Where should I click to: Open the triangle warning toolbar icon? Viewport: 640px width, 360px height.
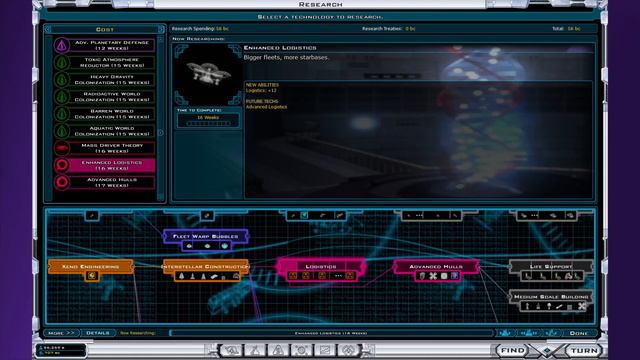tap(278, 350)
